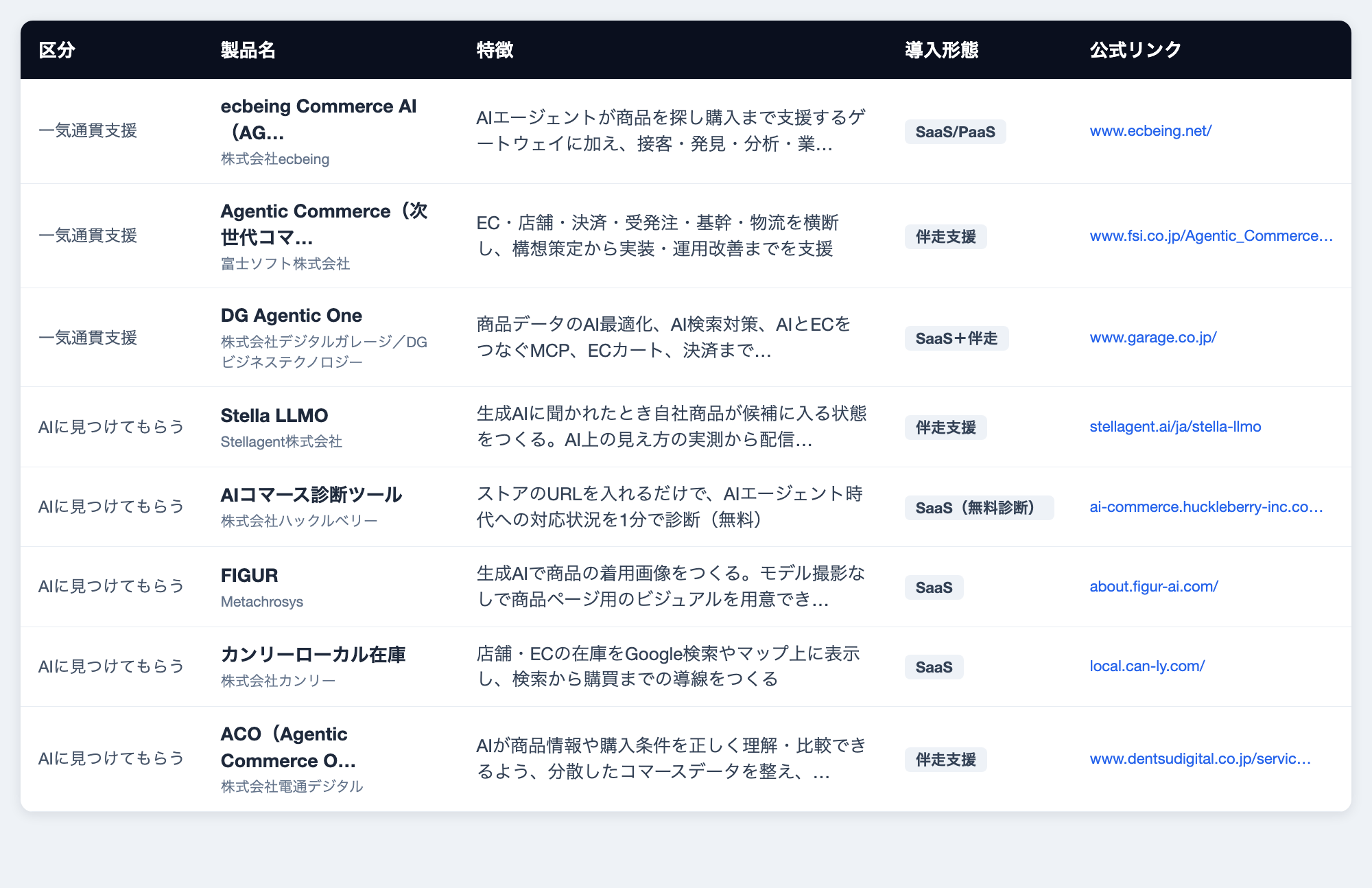
Task: Open the www.fsi.co.jp/Agentic_Commerce link
Action: (1211, 236)
